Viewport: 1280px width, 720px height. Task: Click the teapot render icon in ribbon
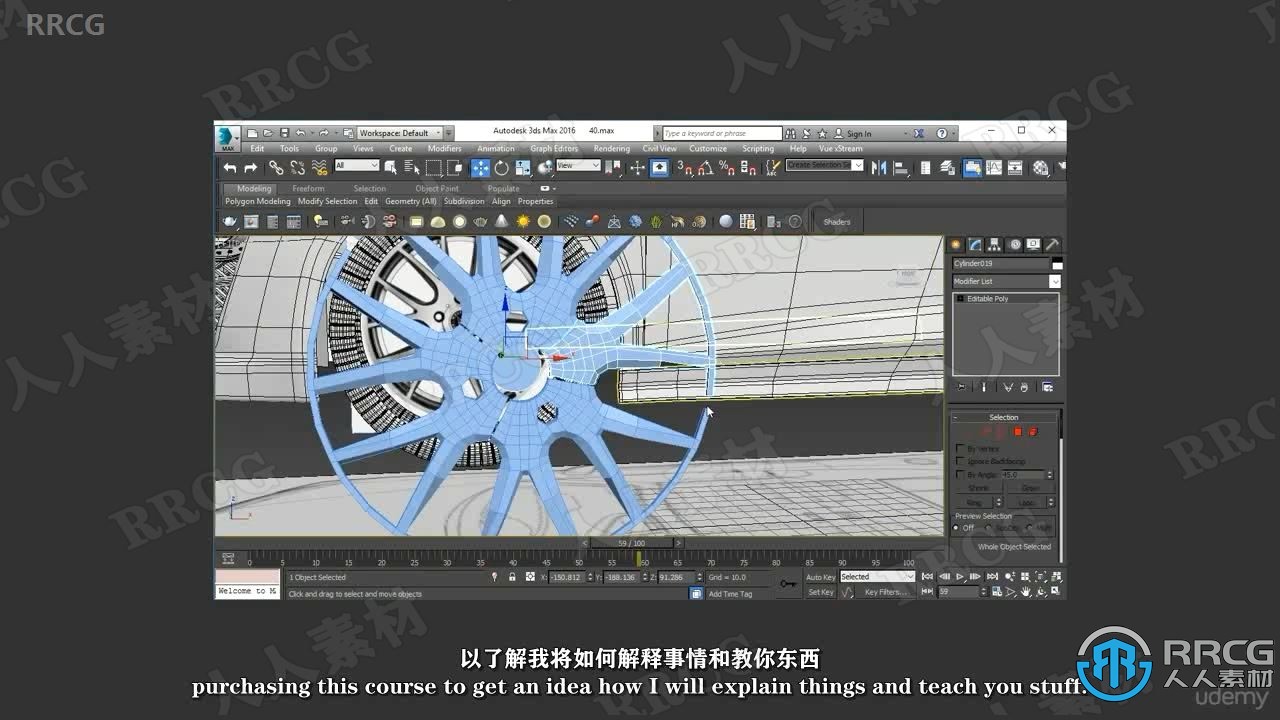229,222
